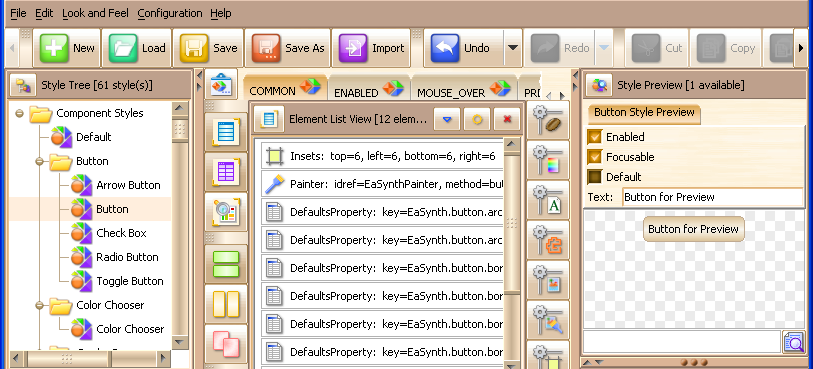Select the list view mode icon
This screenshot has height=369, width=813.
(x=226, y=132)
